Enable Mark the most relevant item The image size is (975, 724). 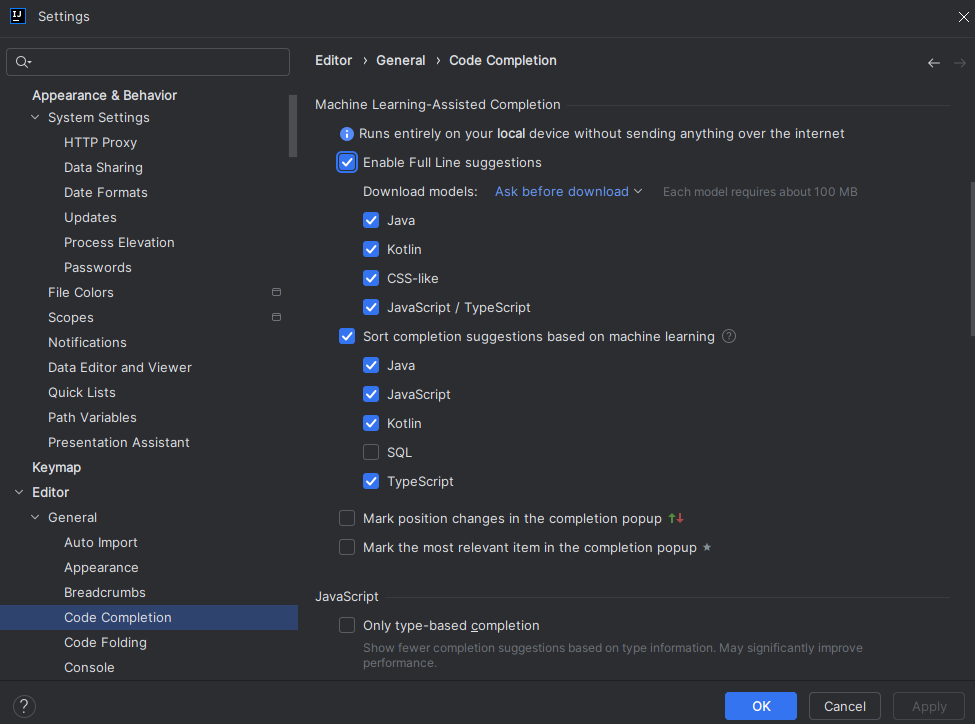347,547
